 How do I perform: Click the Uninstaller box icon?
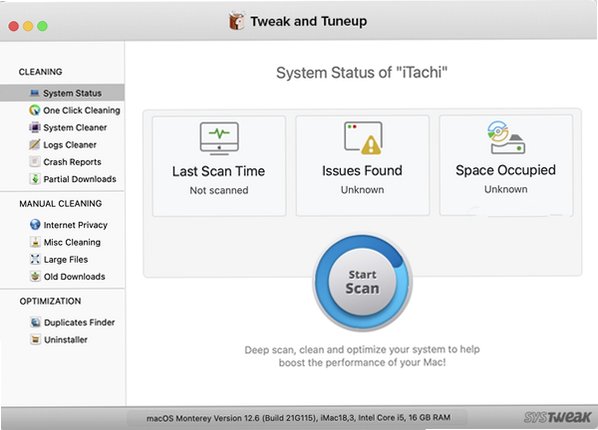point(35,339)
